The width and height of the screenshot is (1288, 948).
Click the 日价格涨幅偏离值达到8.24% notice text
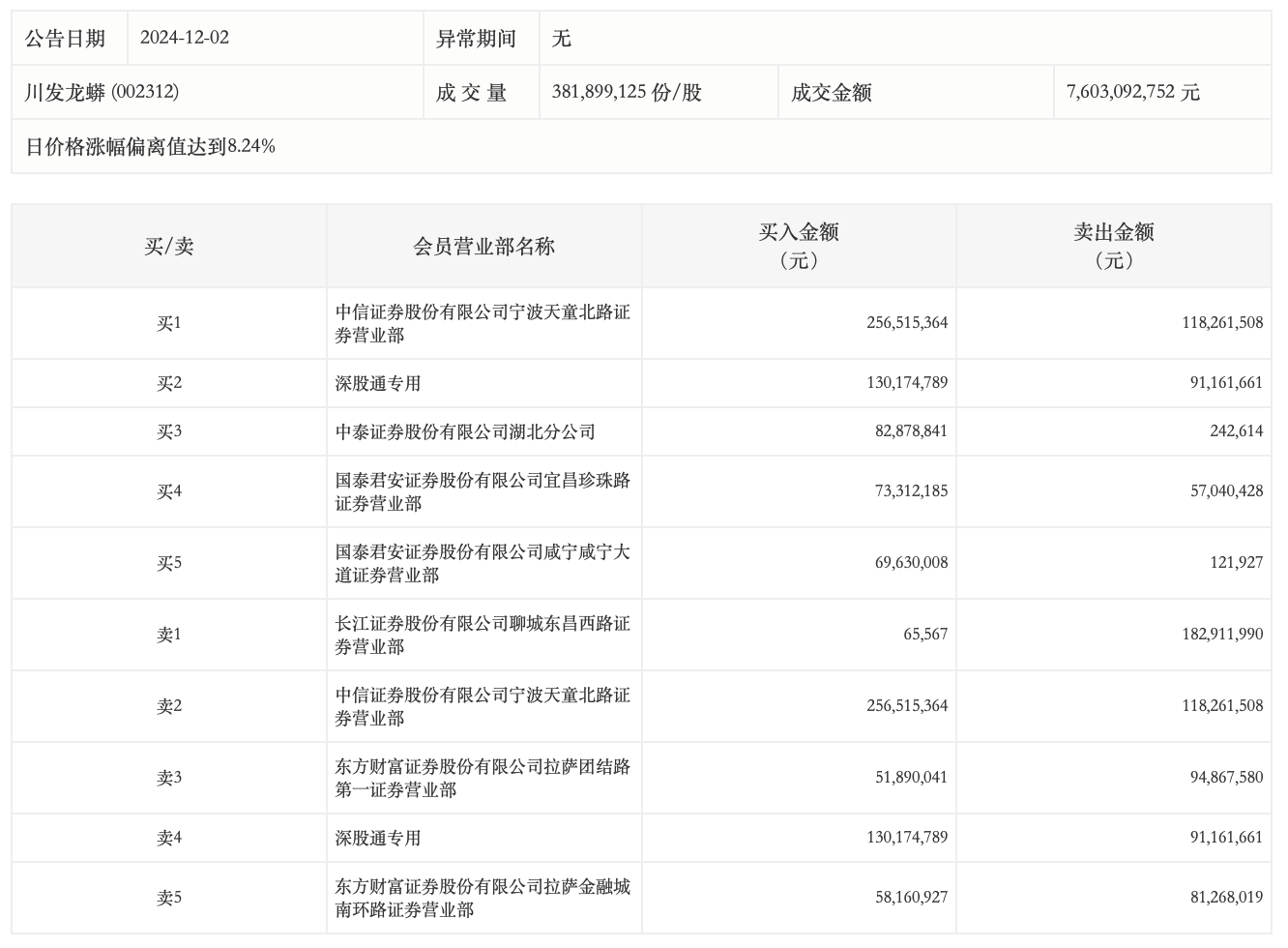[150, 146]
